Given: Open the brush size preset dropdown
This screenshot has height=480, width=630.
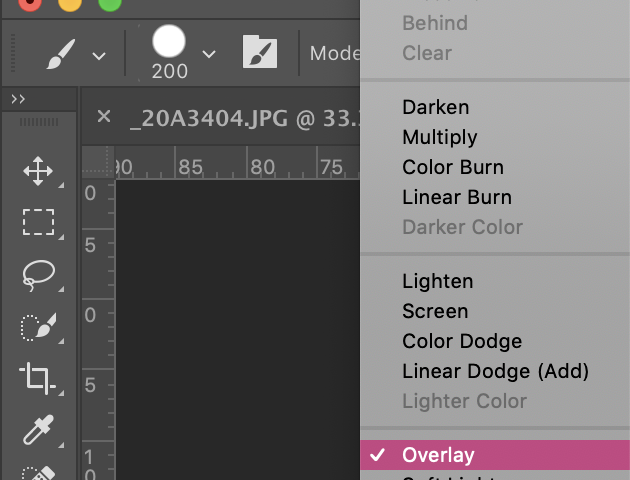Looking at the screenshot, I should point(208,54).
